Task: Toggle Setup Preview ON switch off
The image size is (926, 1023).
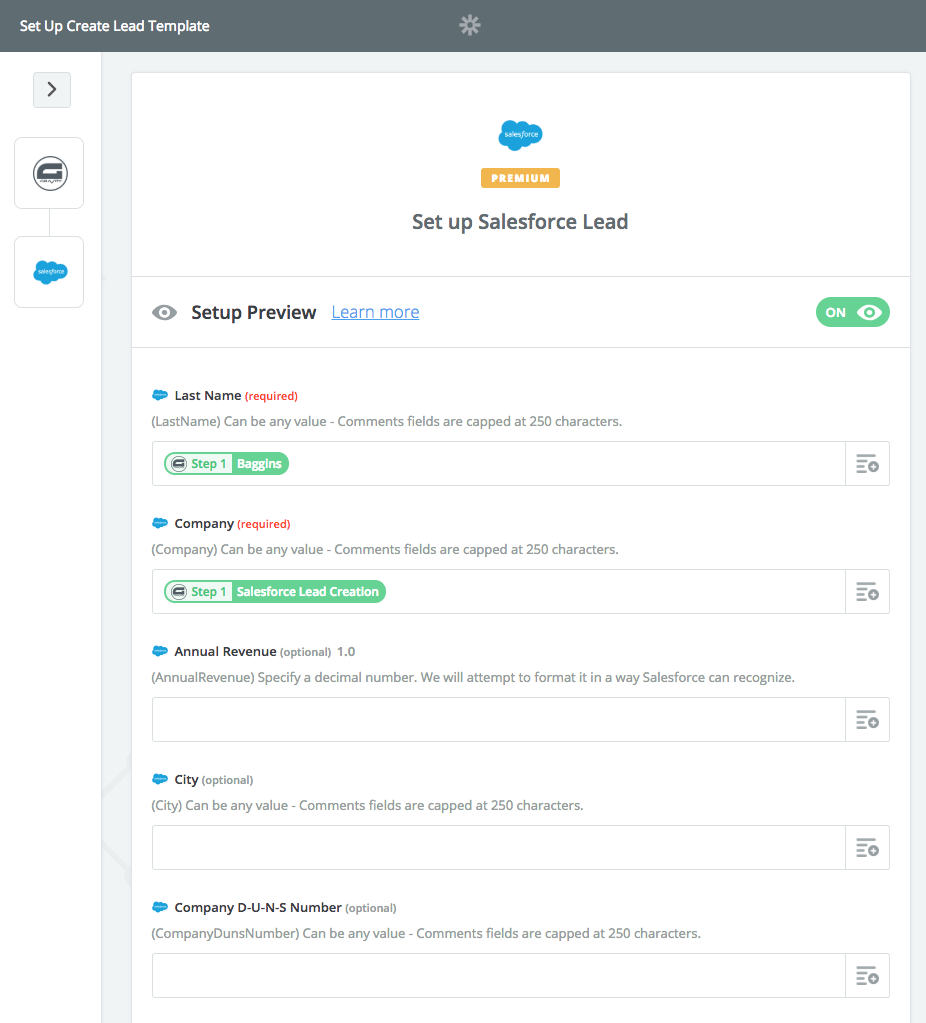Action: [x=852, y=313]
